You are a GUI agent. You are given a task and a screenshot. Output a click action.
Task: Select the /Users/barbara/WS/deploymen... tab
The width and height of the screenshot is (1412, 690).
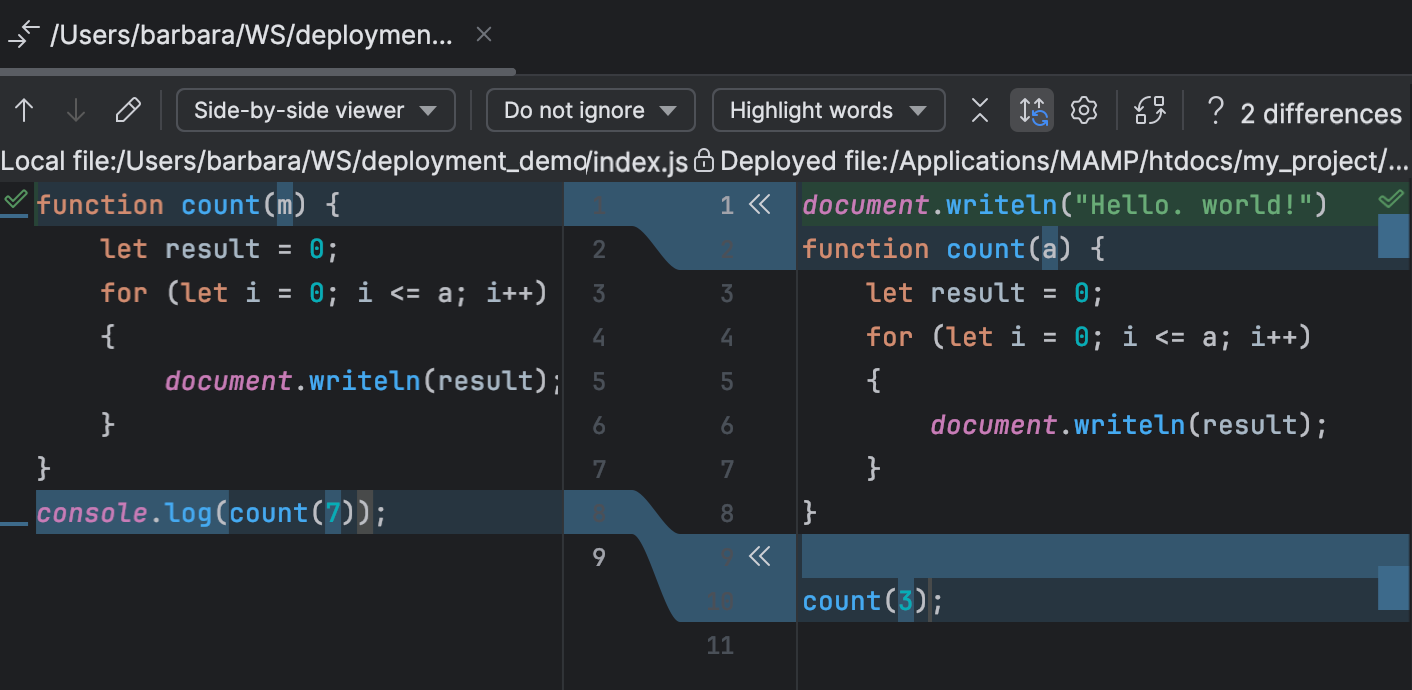(x=251, y=36)
